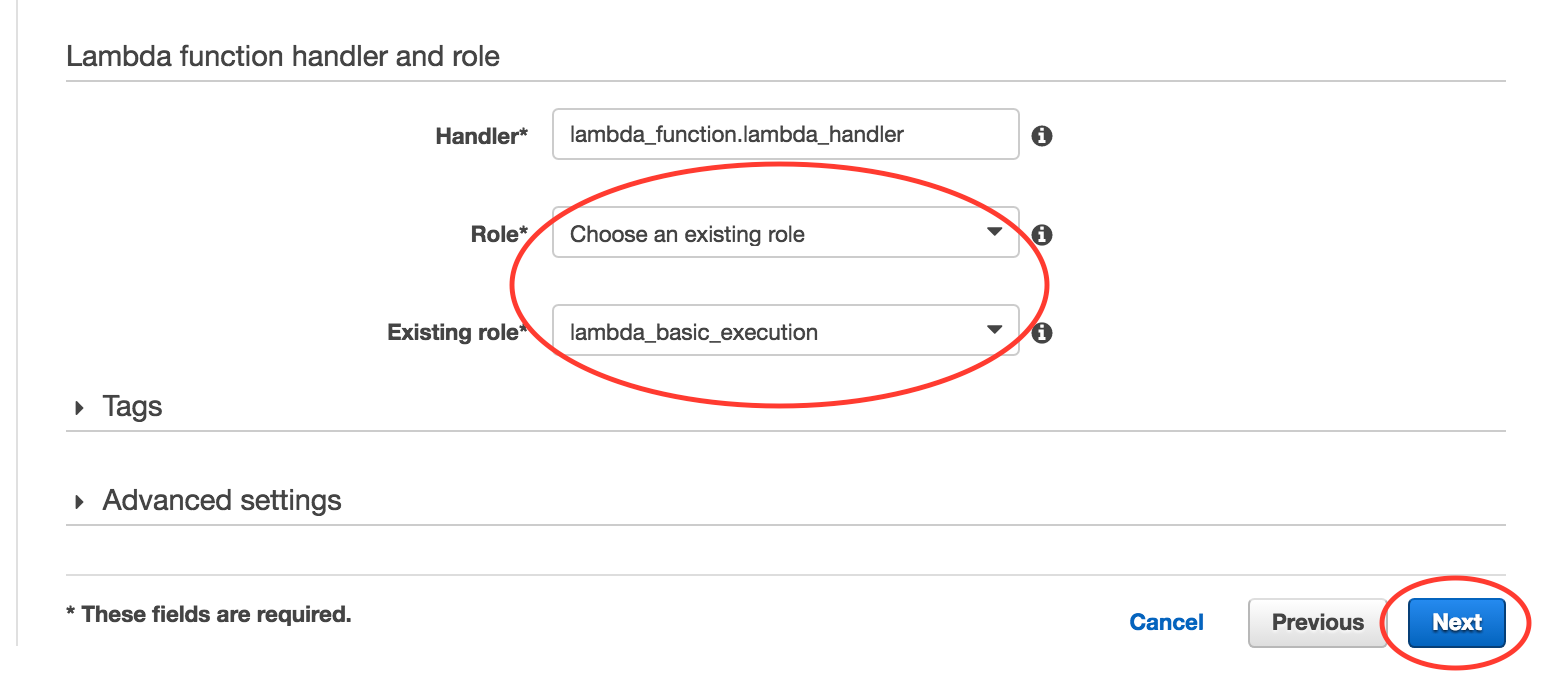Screen dimensions: 1568x674
Task: Click the Existing role field label
Action: click(x=457, y=332)
